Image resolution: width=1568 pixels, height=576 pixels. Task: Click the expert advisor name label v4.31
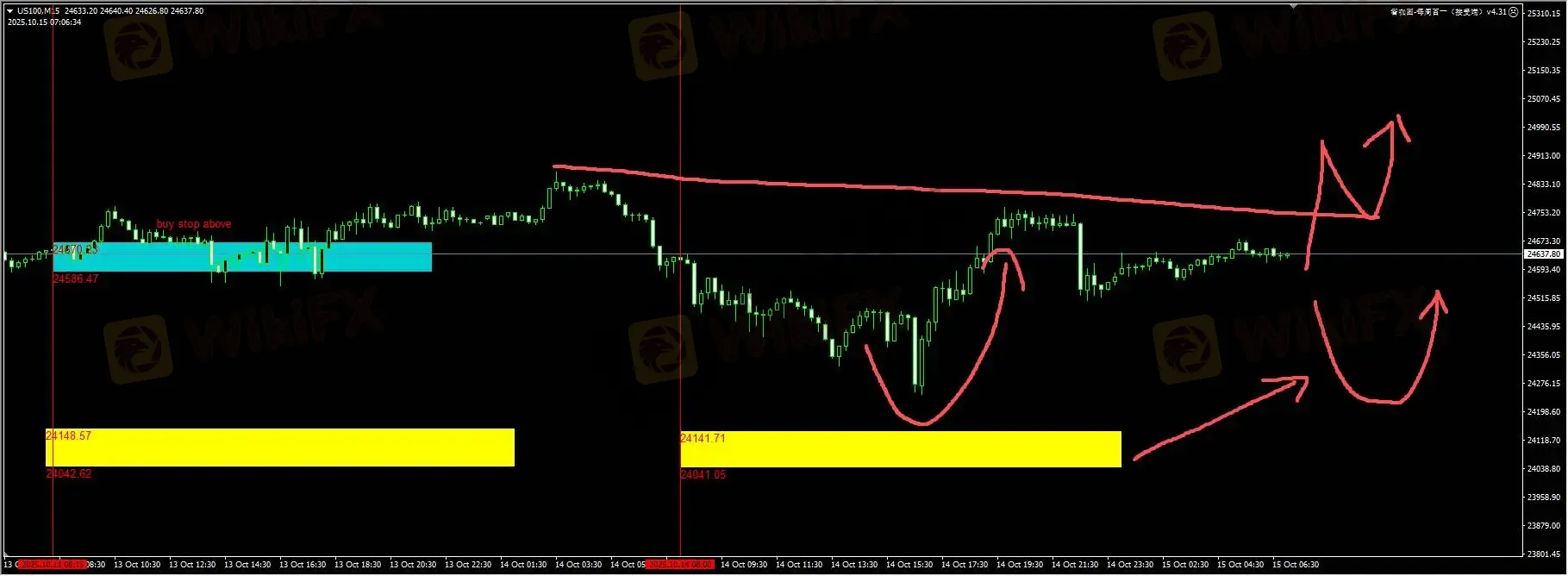tap(1448, 12)
